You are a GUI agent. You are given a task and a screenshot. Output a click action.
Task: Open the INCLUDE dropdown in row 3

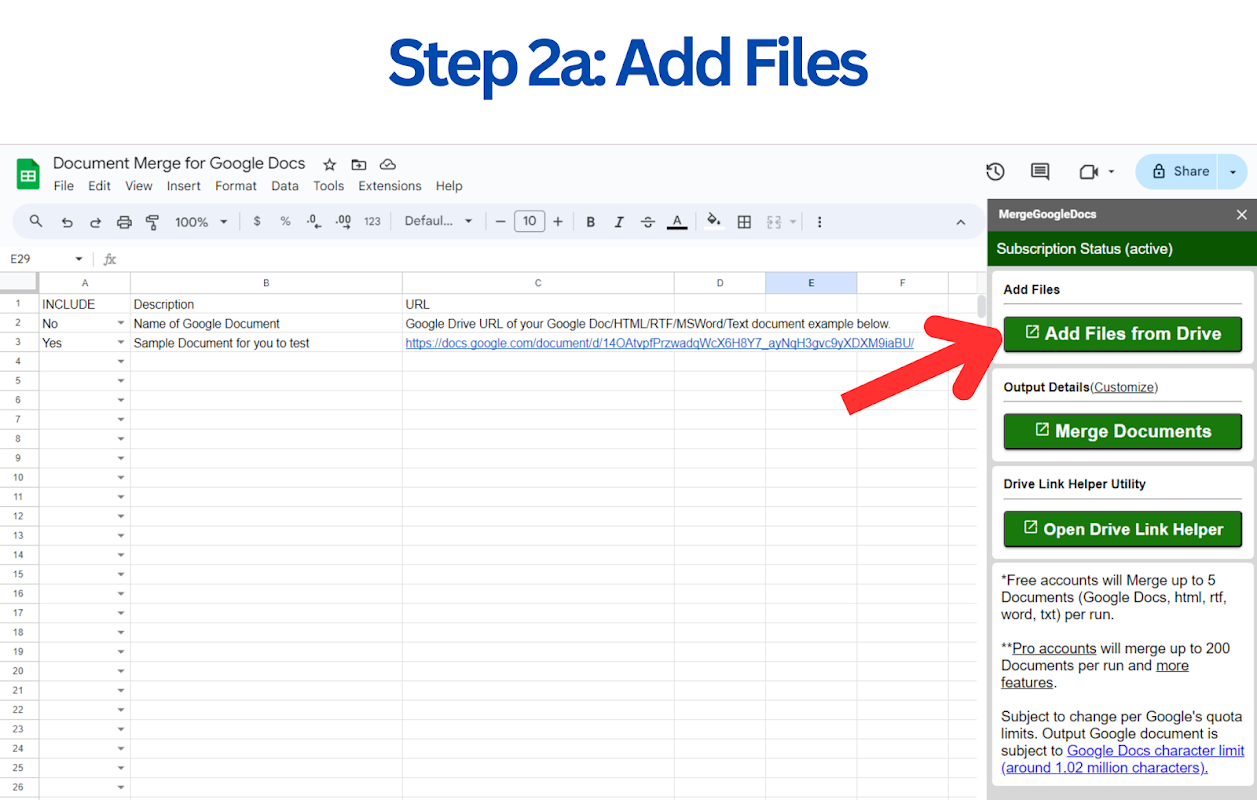click(x=121, y=342)
